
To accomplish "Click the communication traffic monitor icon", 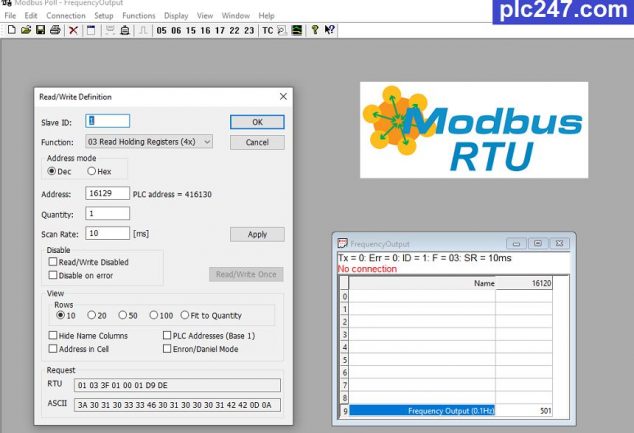I will coord(282,30).
